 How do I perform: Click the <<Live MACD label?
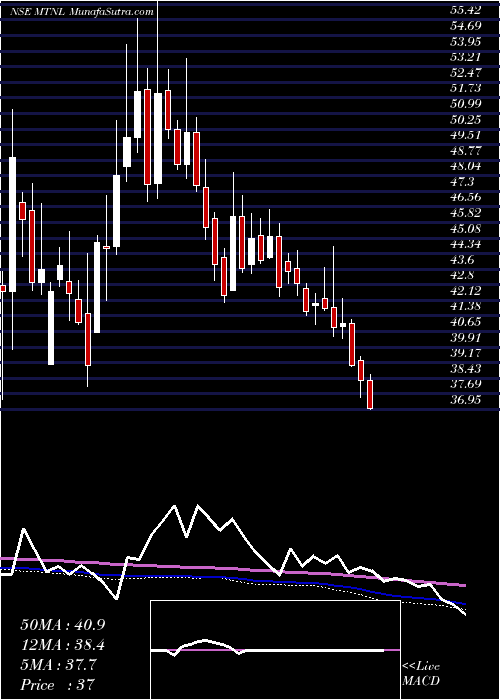tap(421, 675)
